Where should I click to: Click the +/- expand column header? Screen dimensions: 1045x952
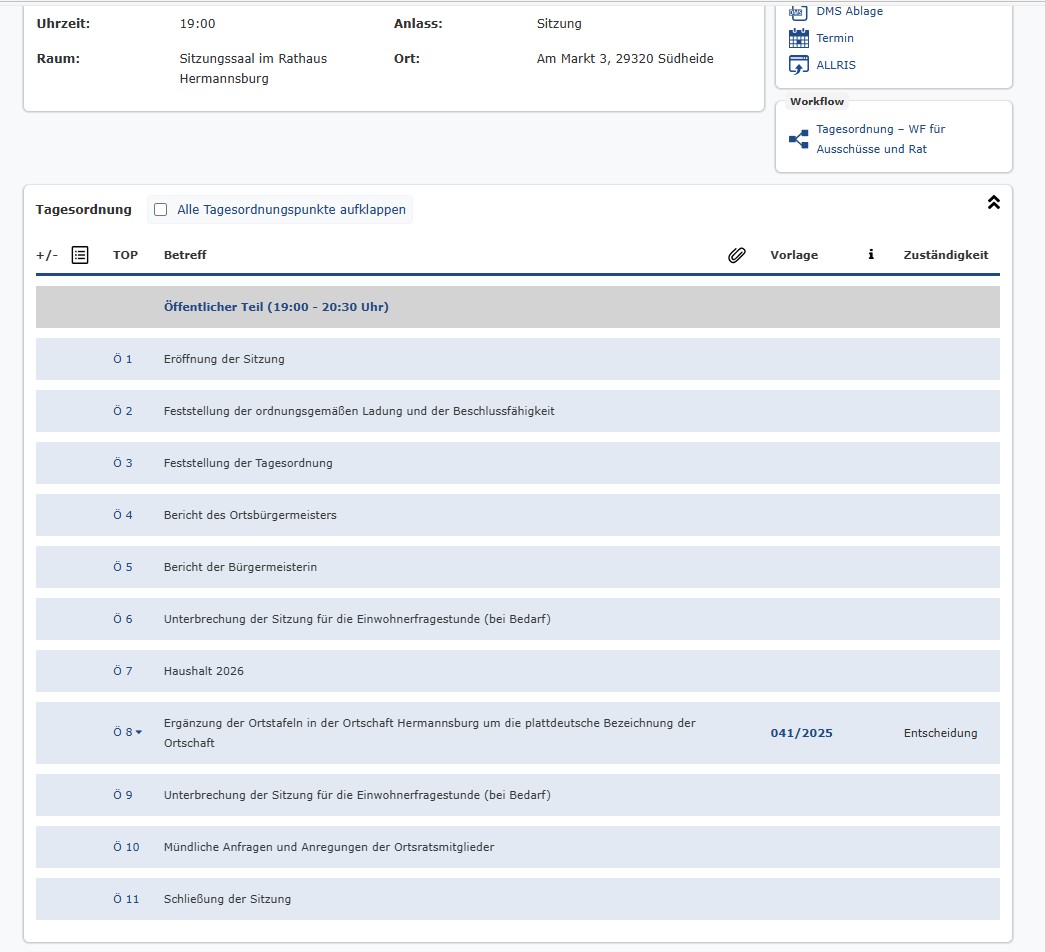pyautogui.click(x=47, y=255)
